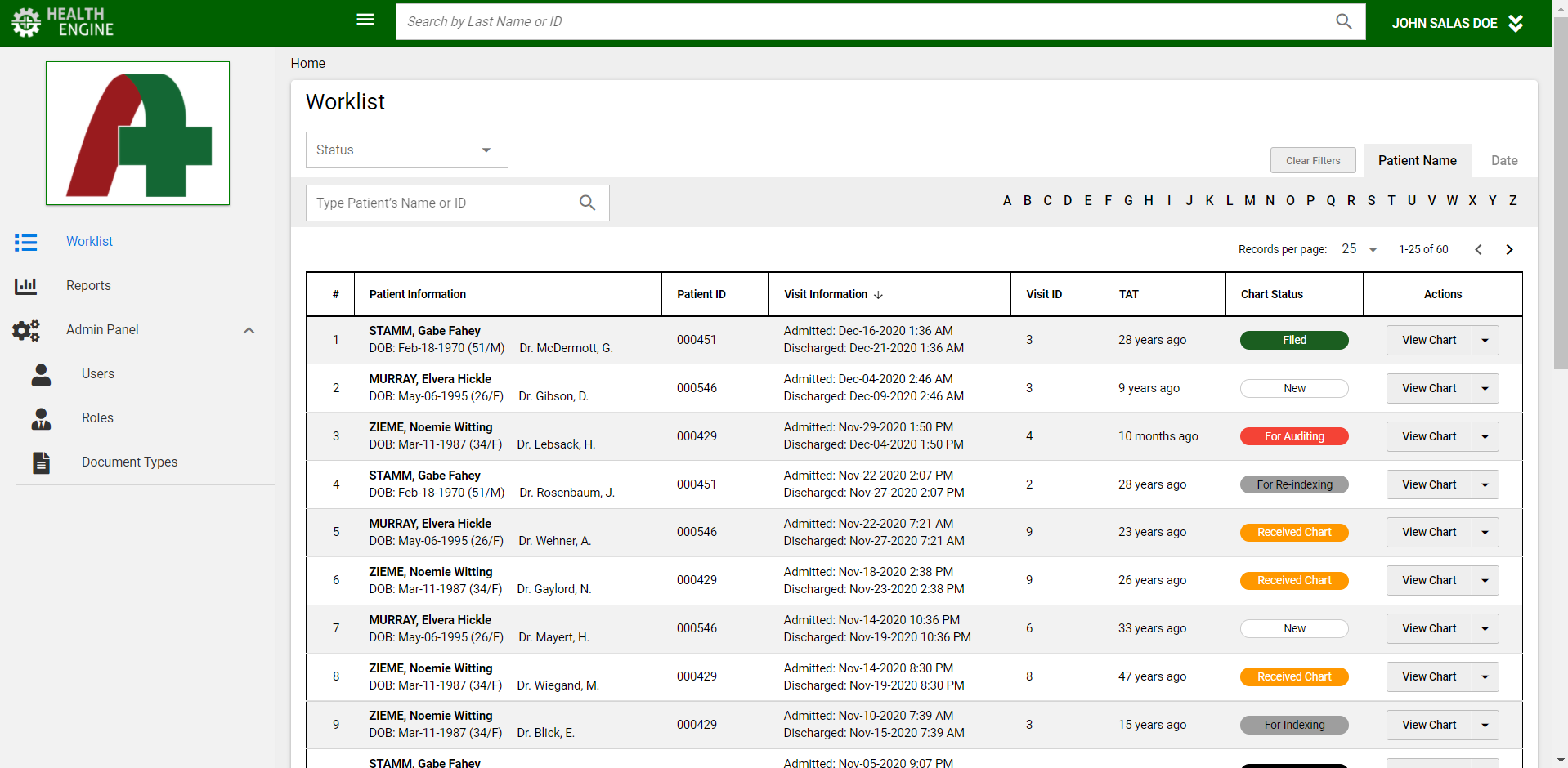Open Roles in the Admin Panel
Viewport: 1568px width, 768px height.
(x=97, y=418)
